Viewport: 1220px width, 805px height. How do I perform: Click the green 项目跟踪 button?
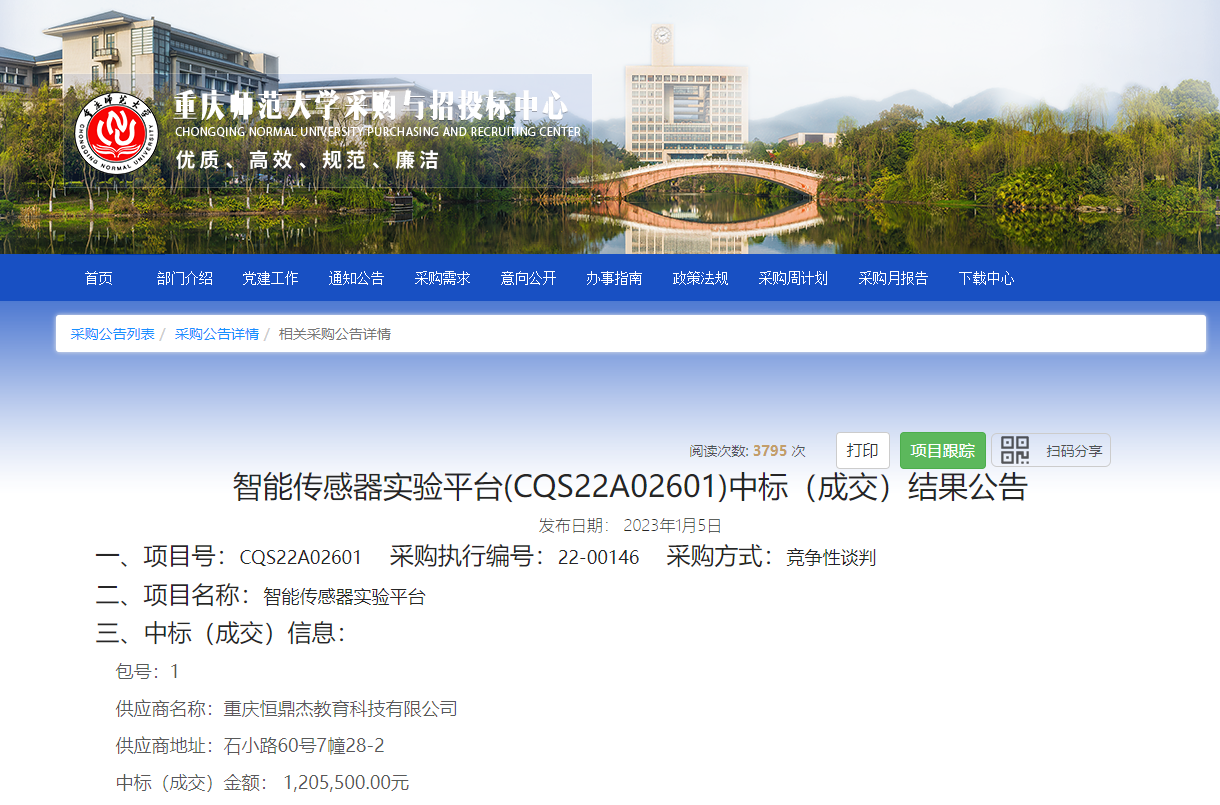click(942, 451)
